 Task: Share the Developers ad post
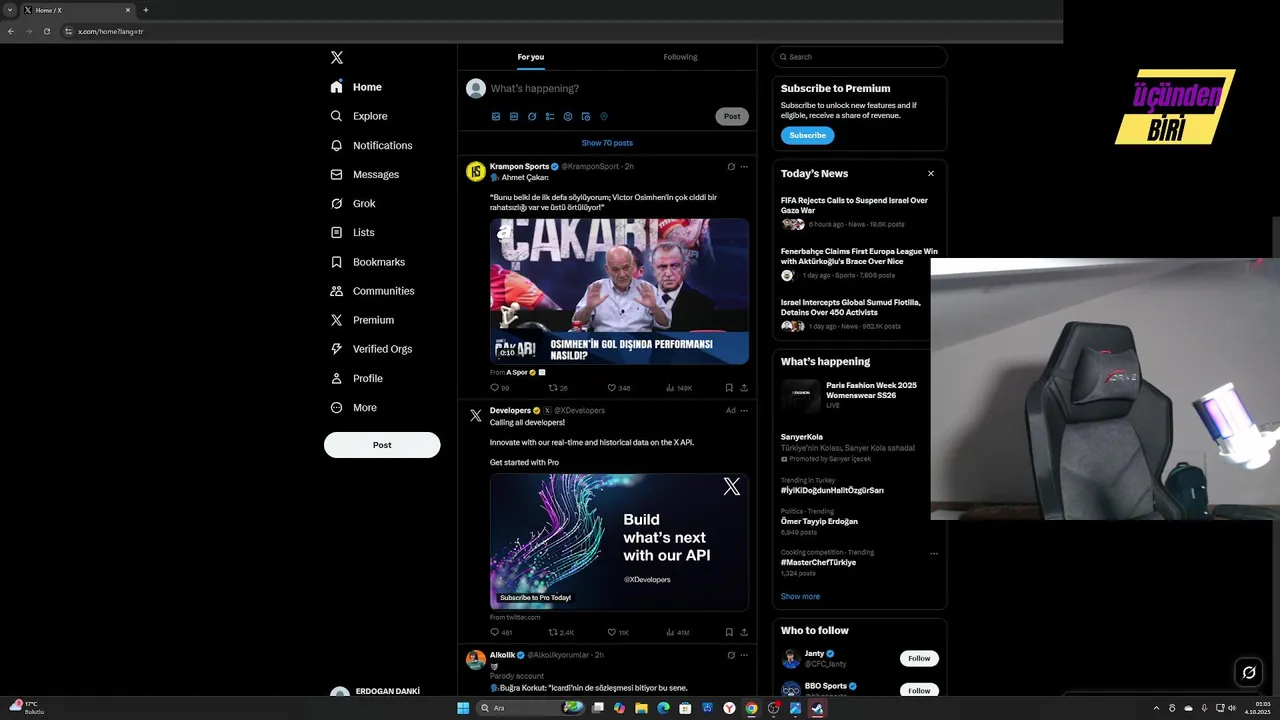744,632
